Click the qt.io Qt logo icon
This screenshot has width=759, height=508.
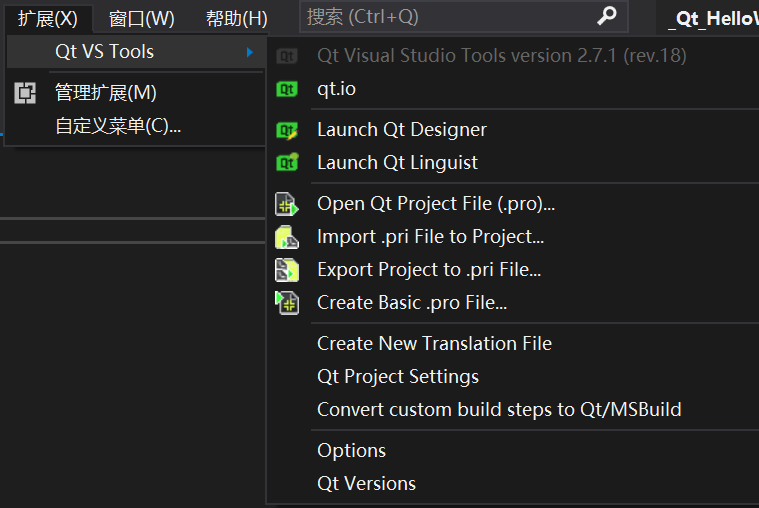(287, 89)
